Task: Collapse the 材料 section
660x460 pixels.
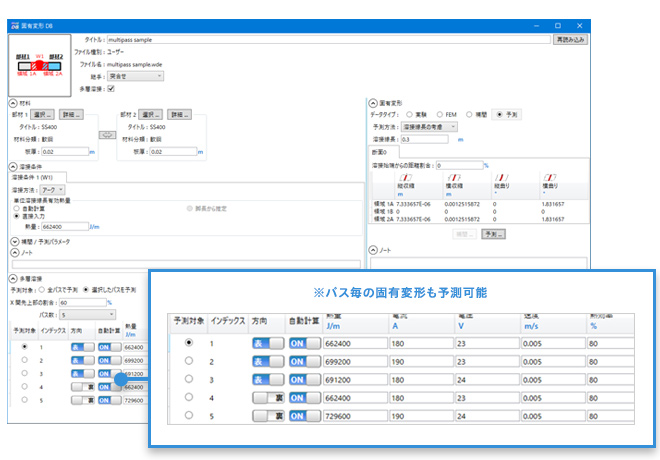Action: pos(13,102)
